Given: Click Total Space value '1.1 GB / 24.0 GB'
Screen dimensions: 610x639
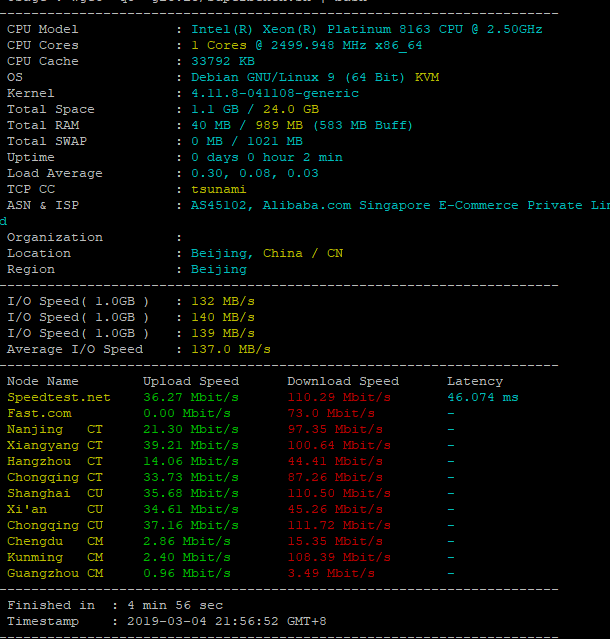Looking at the screenshot, I should click(x=255, y=109).
